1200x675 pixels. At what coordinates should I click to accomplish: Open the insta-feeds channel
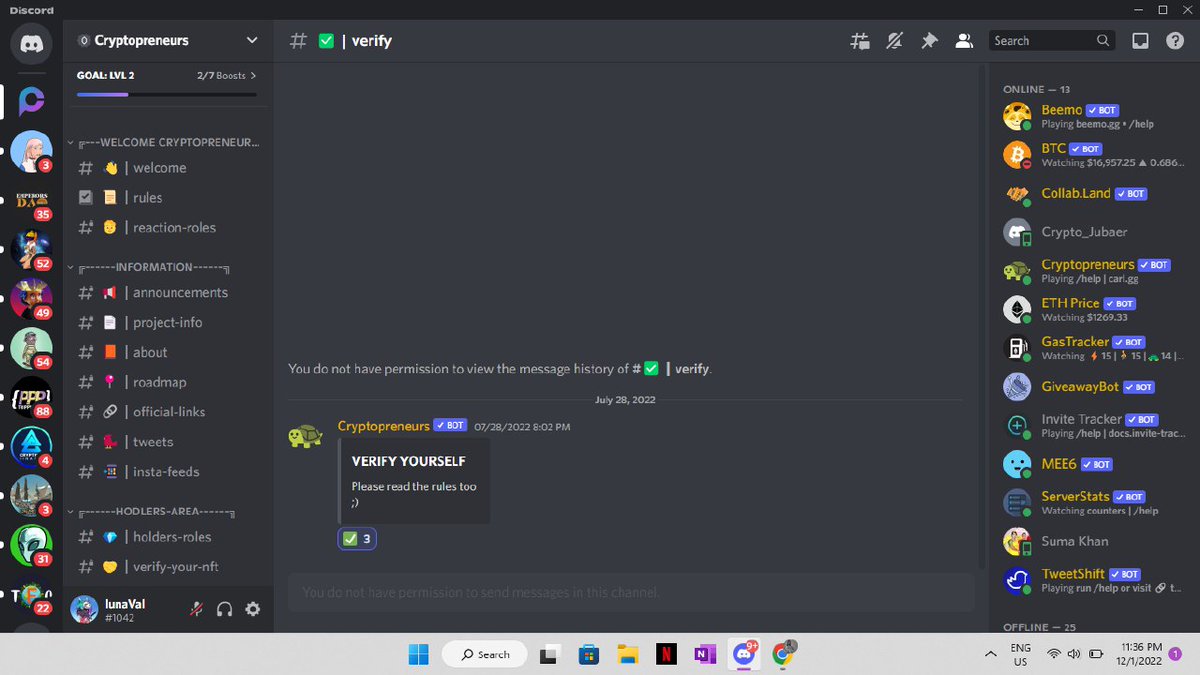coord(168,472)
